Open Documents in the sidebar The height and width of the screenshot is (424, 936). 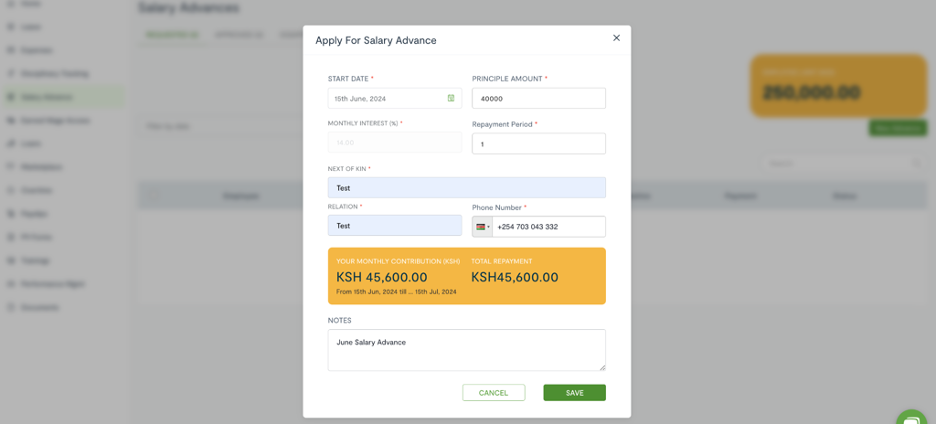tap(40, 308)
